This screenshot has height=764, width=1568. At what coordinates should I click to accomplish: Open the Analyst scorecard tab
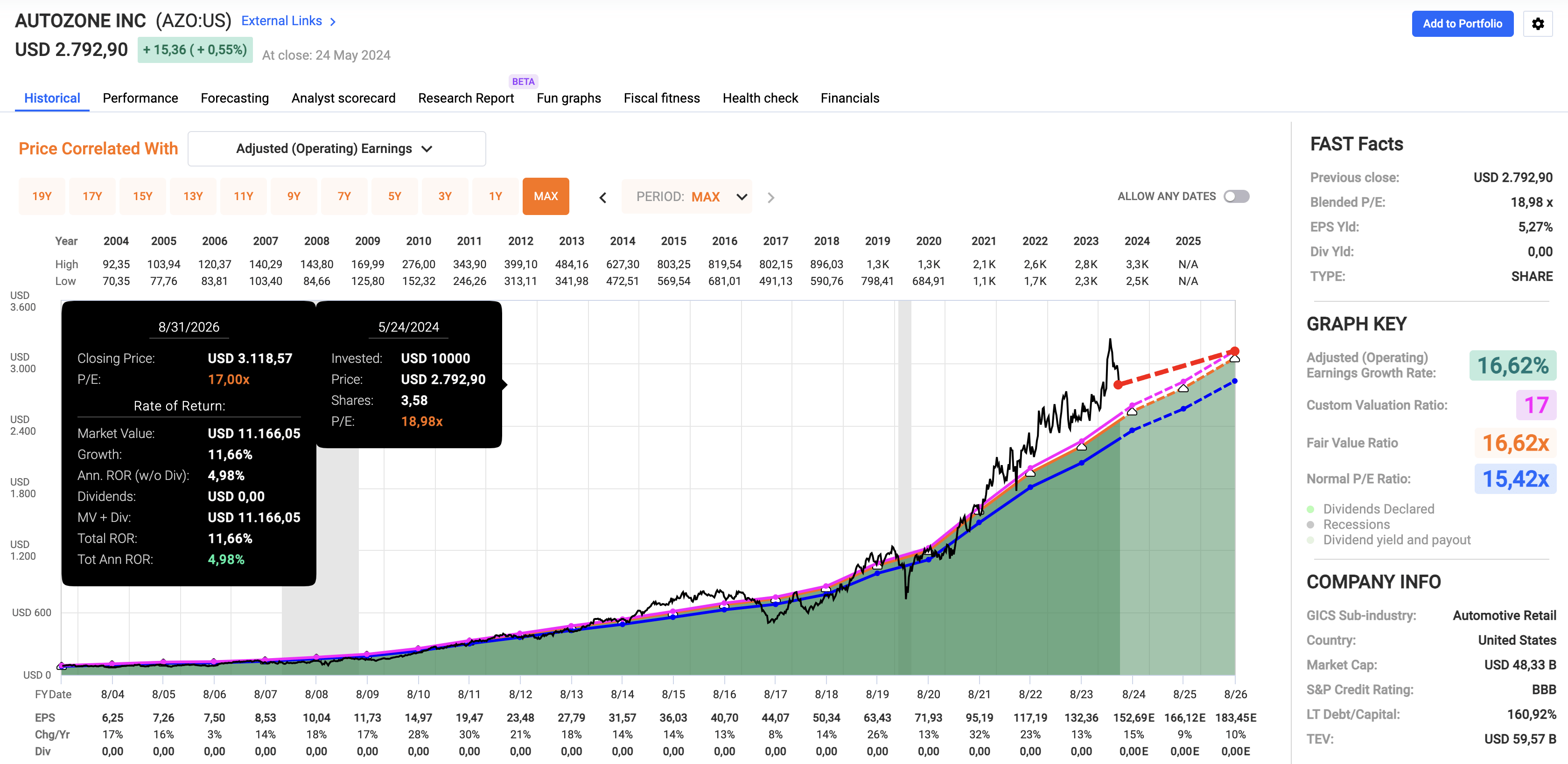coord(343,98)
